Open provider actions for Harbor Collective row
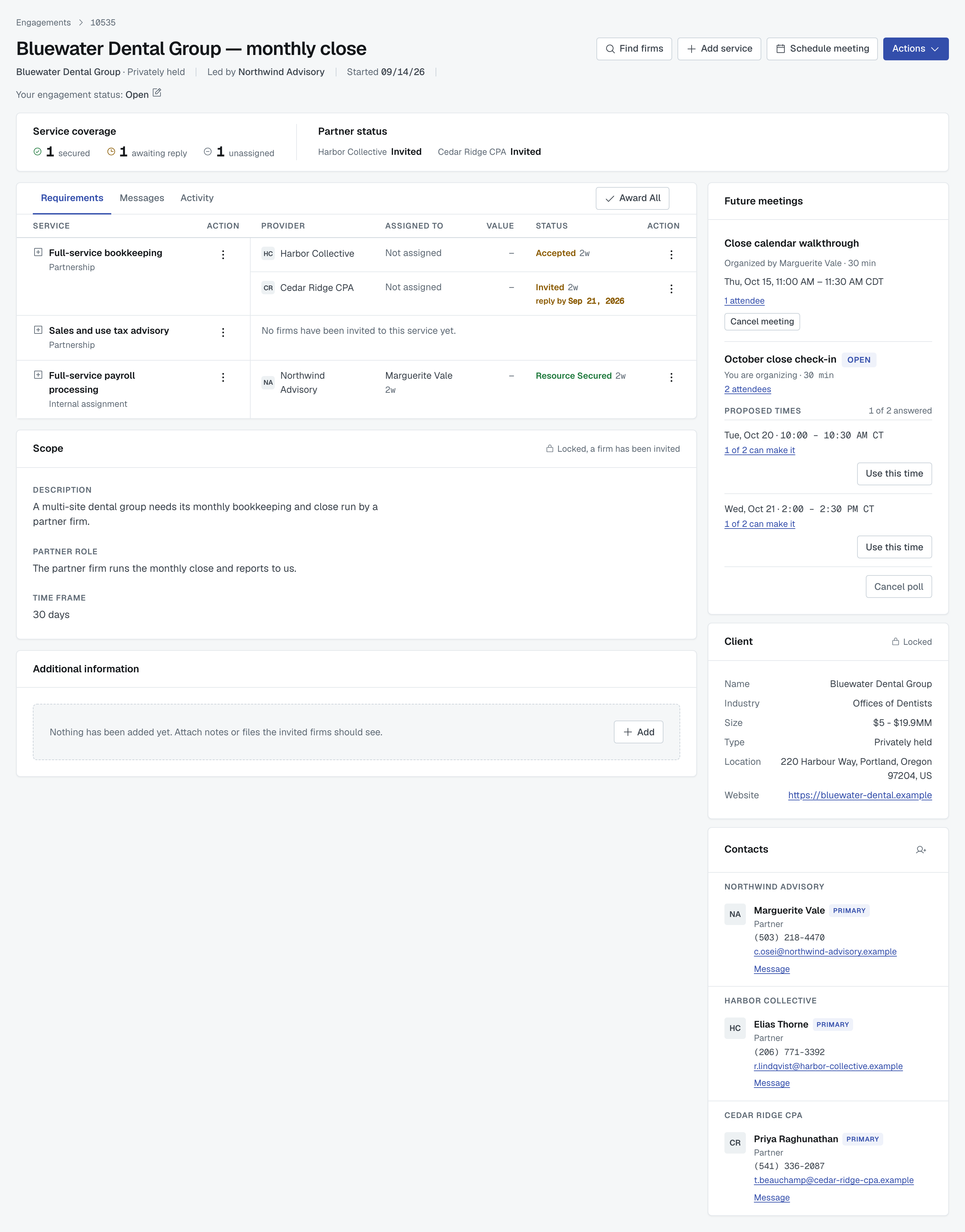This screenshot has width=965, height=1232. click(671, 255)
